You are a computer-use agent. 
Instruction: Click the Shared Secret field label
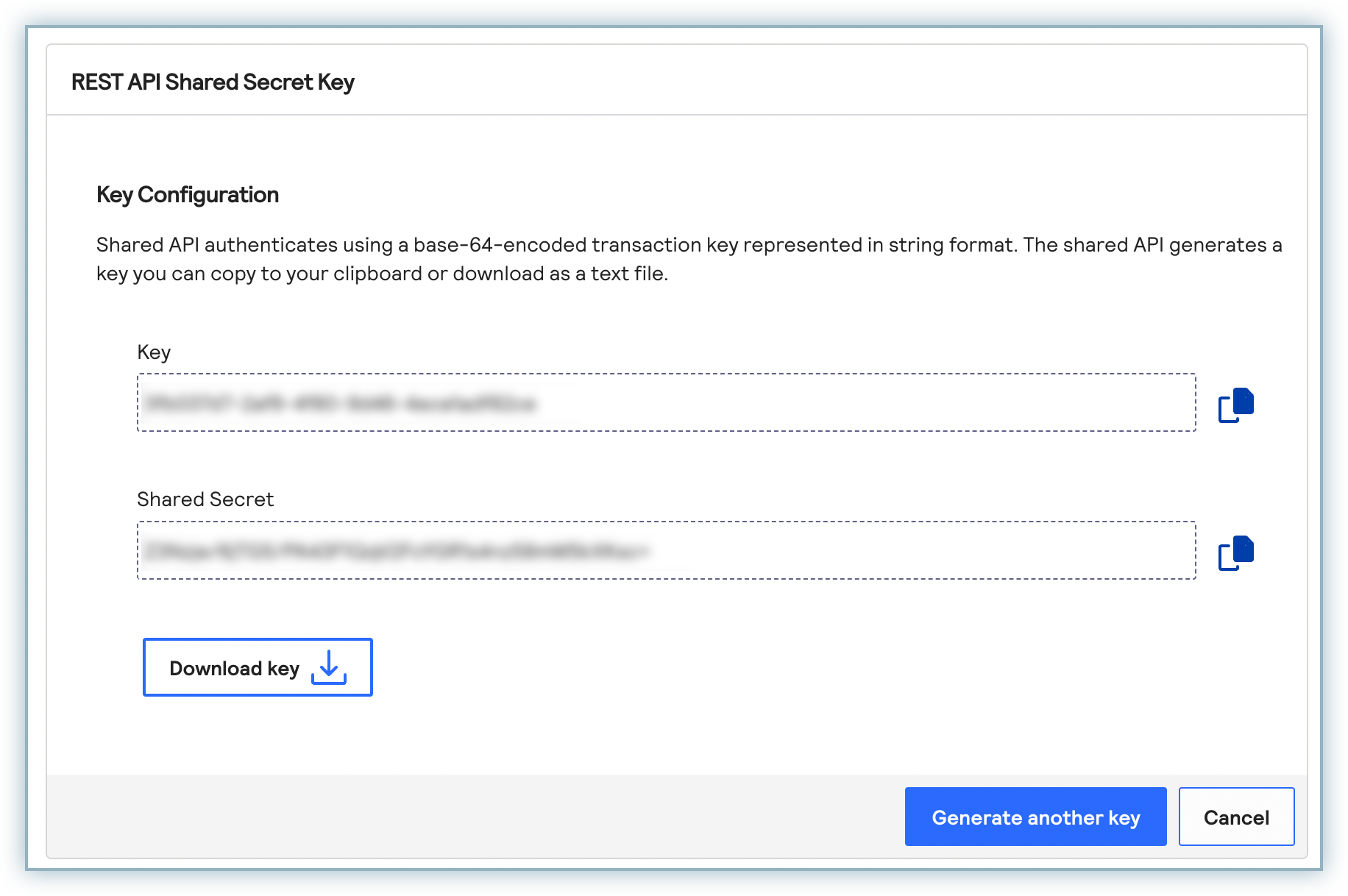(x=205, y=499)
